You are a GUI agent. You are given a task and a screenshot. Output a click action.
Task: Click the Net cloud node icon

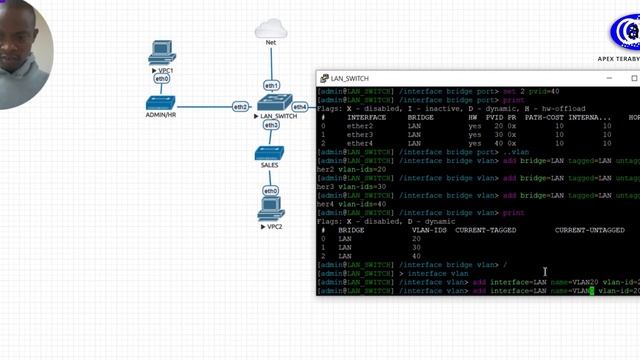[271, 28]
